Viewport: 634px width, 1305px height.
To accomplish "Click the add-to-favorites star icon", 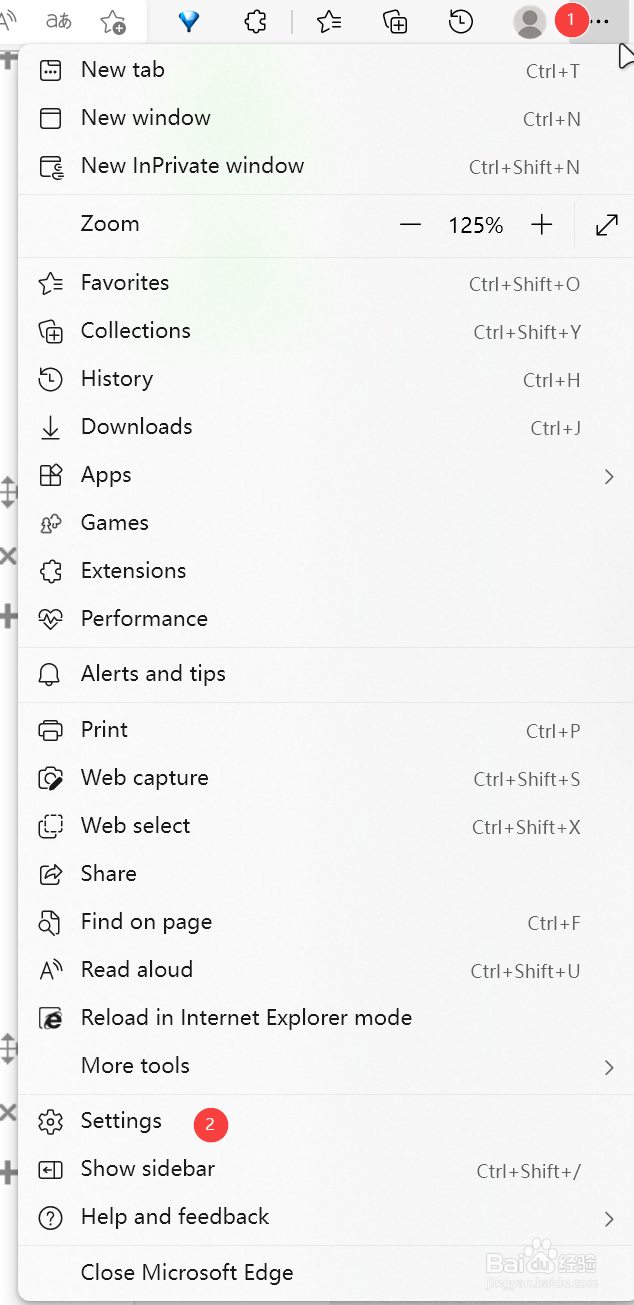I will 114,21.
